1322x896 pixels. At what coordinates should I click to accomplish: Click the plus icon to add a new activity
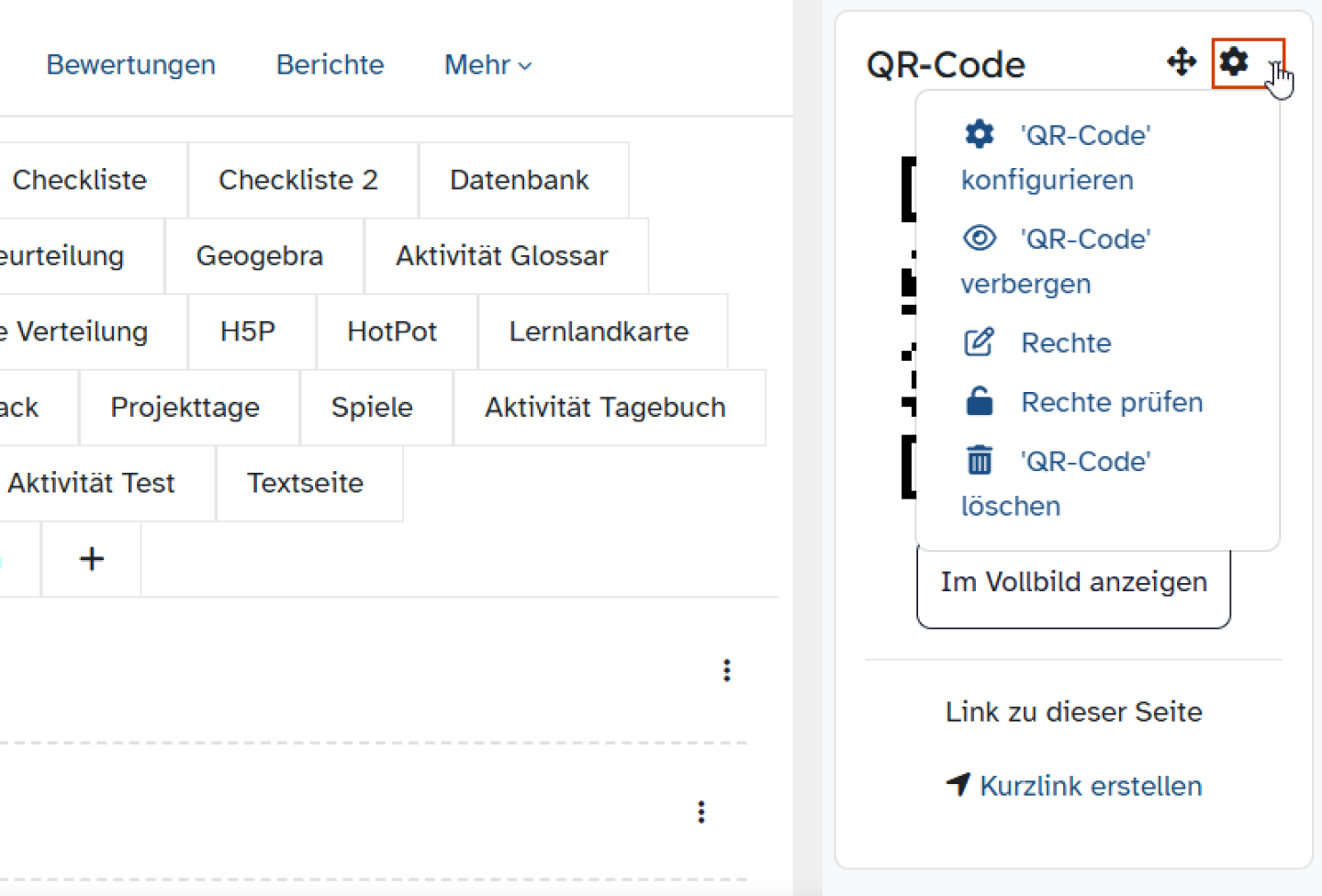tap(91, 558)
